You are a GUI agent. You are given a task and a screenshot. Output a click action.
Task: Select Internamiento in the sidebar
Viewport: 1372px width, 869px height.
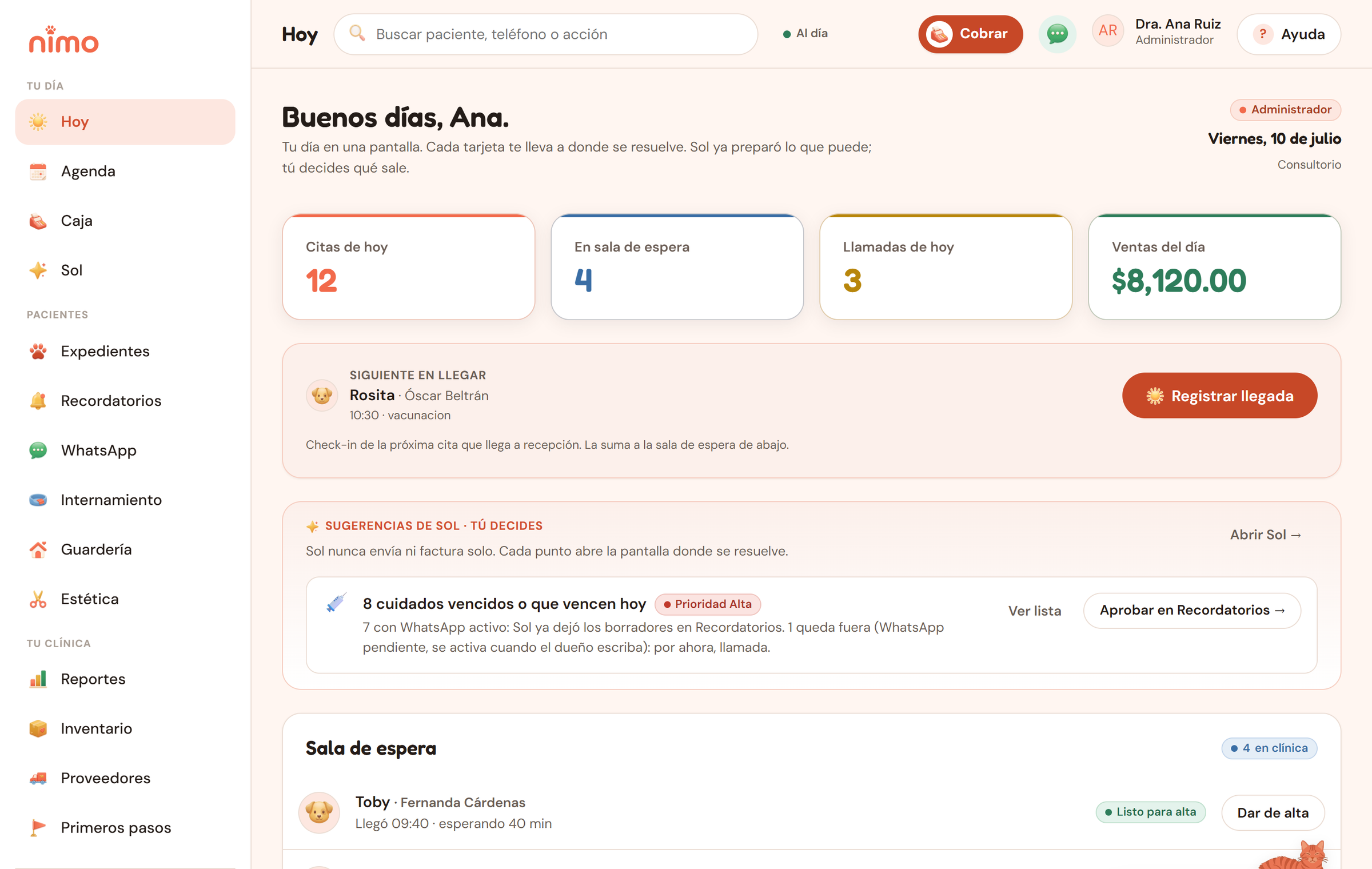[125, 500]
